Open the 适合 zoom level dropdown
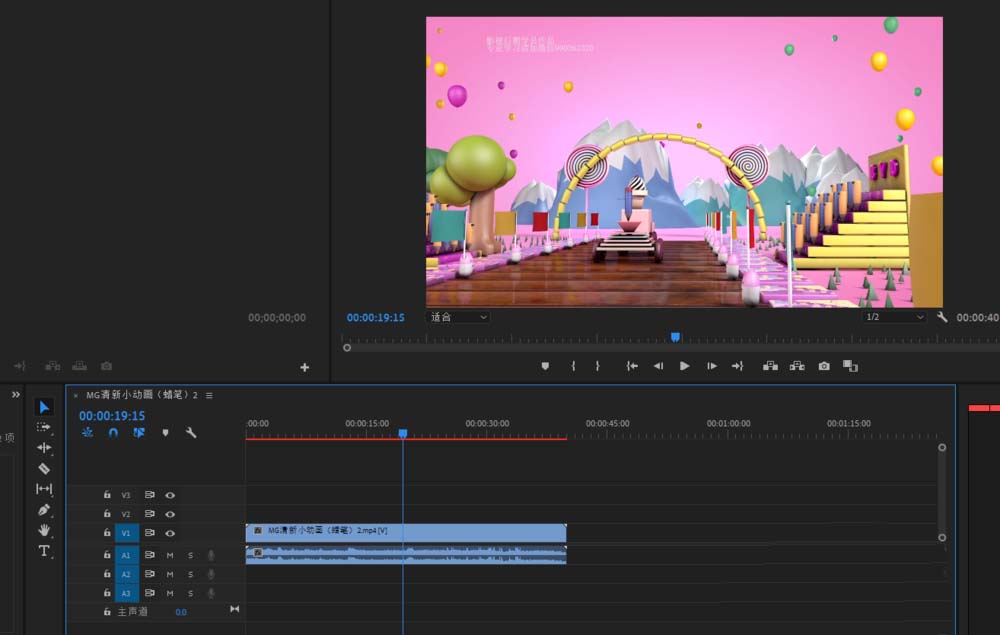The width and height of the screenshot is (1000, 635). [x=458, y=317]
